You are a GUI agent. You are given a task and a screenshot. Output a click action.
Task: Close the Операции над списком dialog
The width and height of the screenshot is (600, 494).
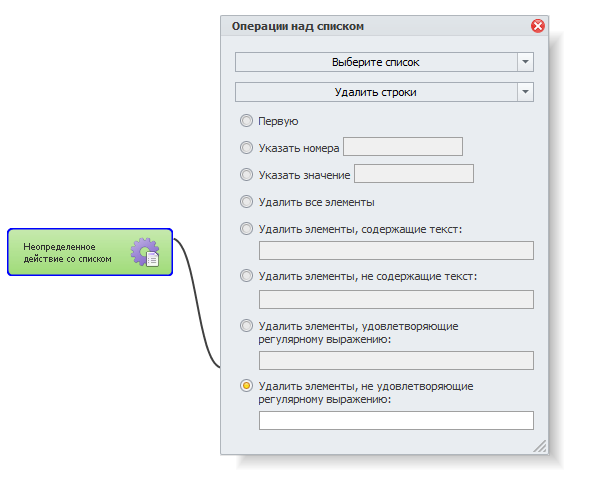[x=538, y=26]
